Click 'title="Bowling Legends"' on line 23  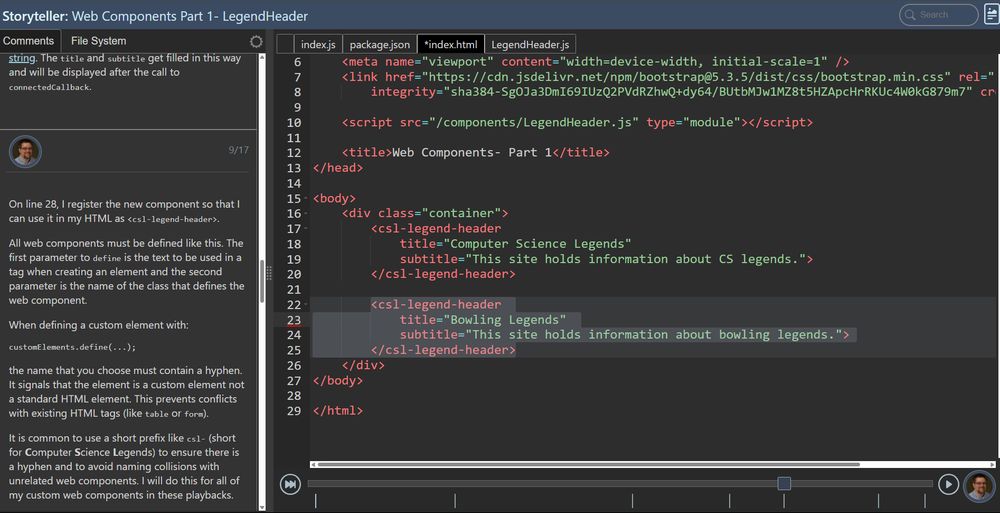pyautogui.click(x=483, y=320)
